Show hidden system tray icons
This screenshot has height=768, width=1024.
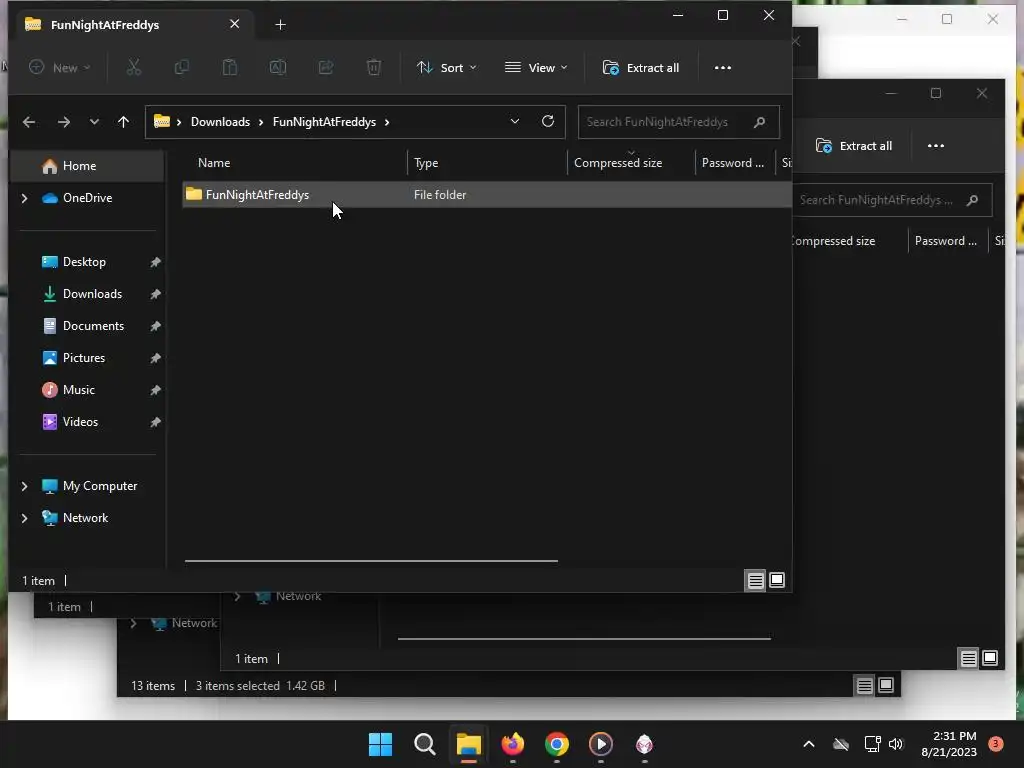point(808,744)
